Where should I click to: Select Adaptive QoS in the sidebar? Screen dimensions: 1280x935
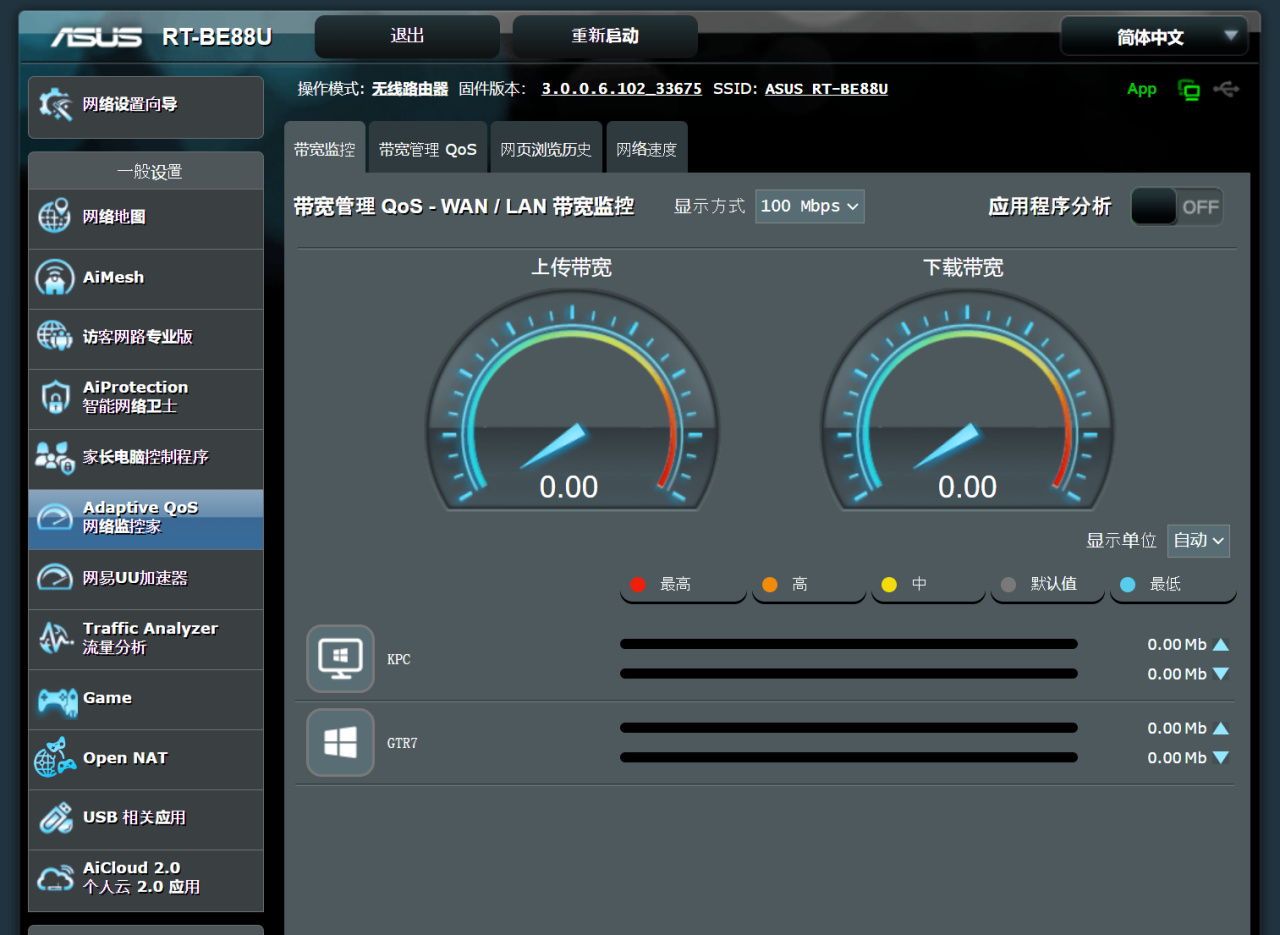pos(146,519)
